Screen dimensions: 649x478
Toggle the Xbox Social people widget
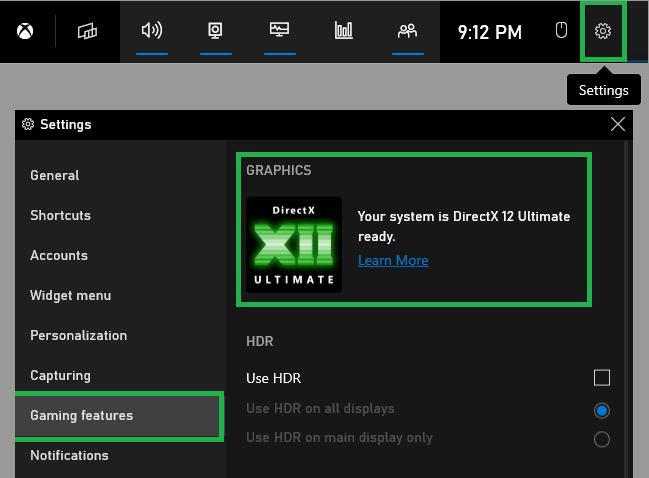408,31
